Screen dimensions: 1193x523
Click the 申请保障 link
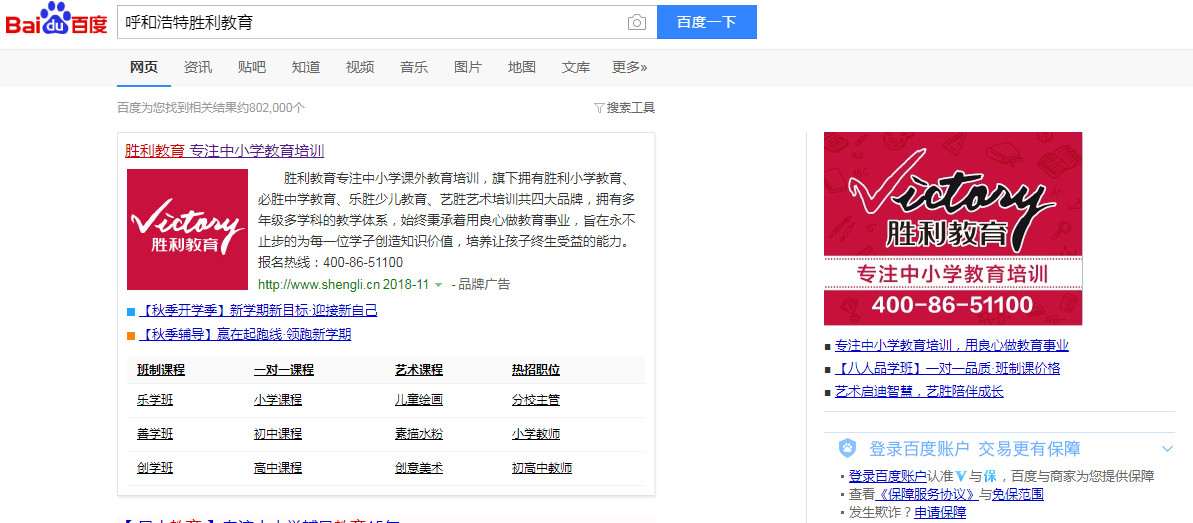pos(940,513)
